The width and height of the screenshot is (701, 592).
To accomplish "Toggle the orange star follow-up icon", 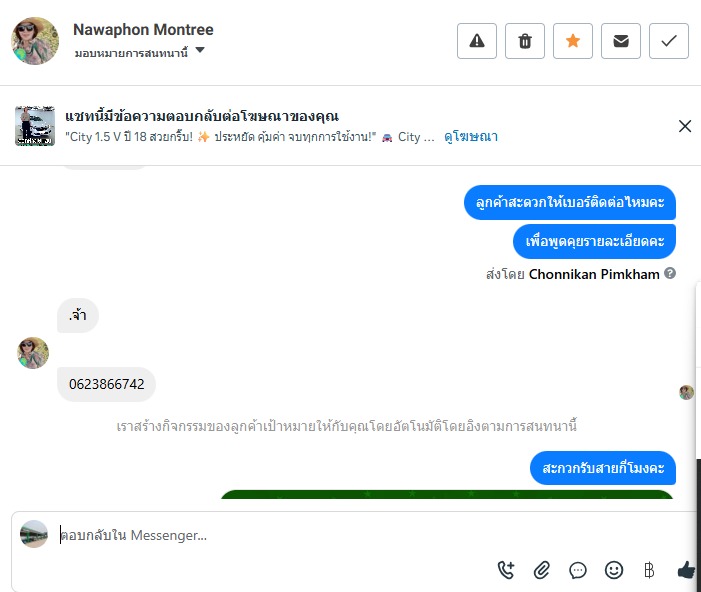I will 573,41.
